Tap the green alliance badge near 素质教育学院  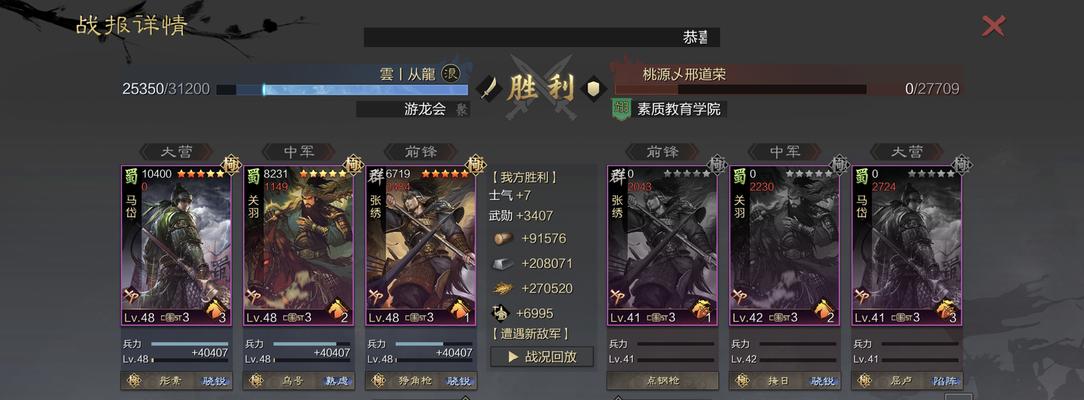click(x=622, y=108)
